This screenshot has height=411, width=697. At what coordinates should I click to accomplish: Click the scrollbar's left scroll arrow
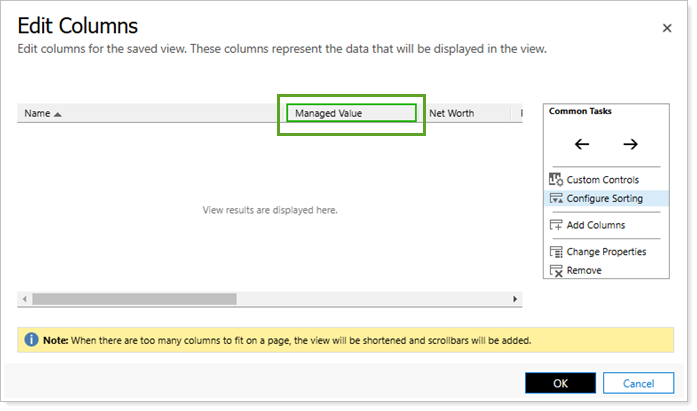(23, 299)
